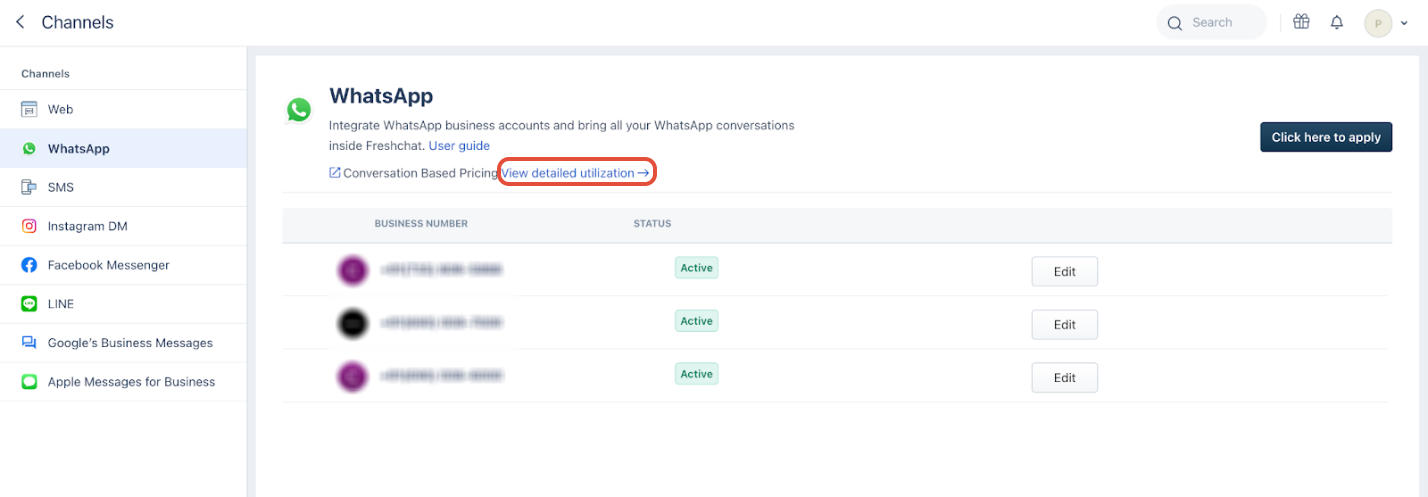Image resolution: width=1428 pixels, height=497 pixels.
Task: Click the third row's Active status badge
Action: 697,374
